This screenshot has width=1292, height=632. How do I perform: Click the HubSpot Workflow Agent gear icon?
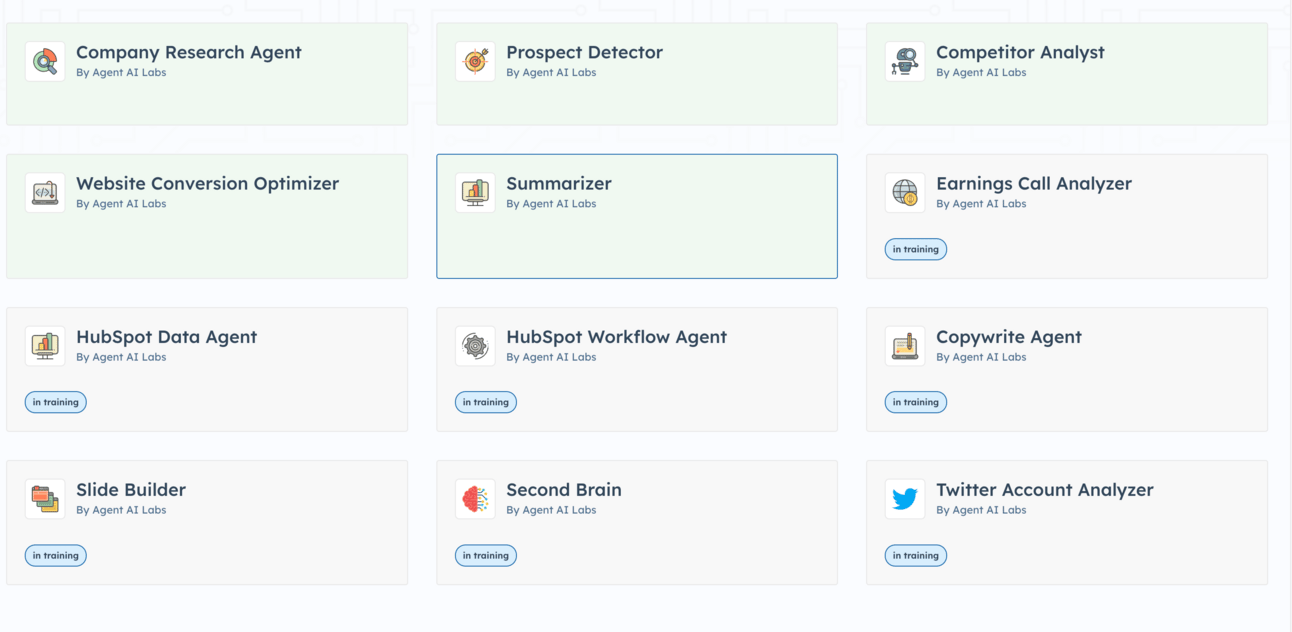coord(475,346)
